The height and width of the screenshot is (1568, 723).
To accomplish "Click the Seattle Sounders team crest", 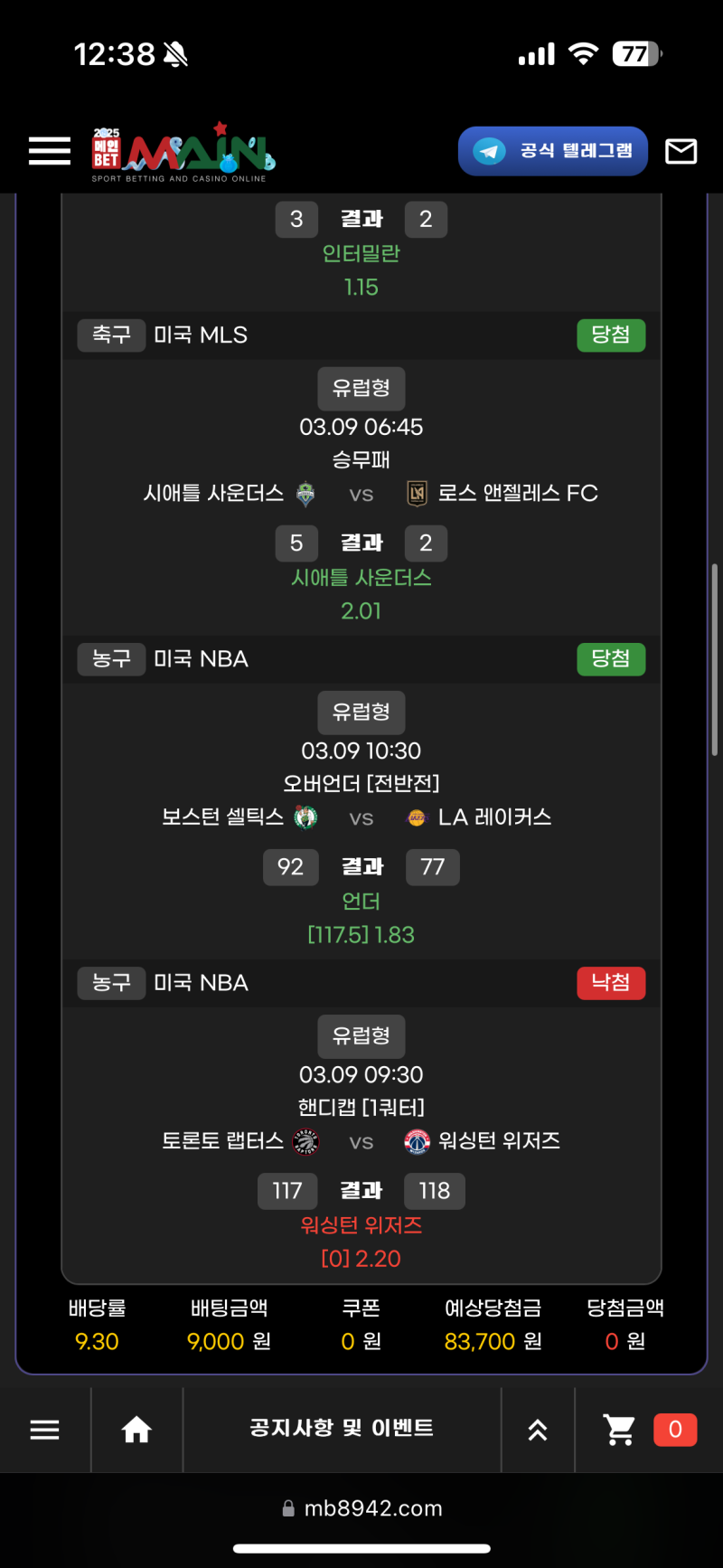I will pyautogui.click(x=305, y=494).
